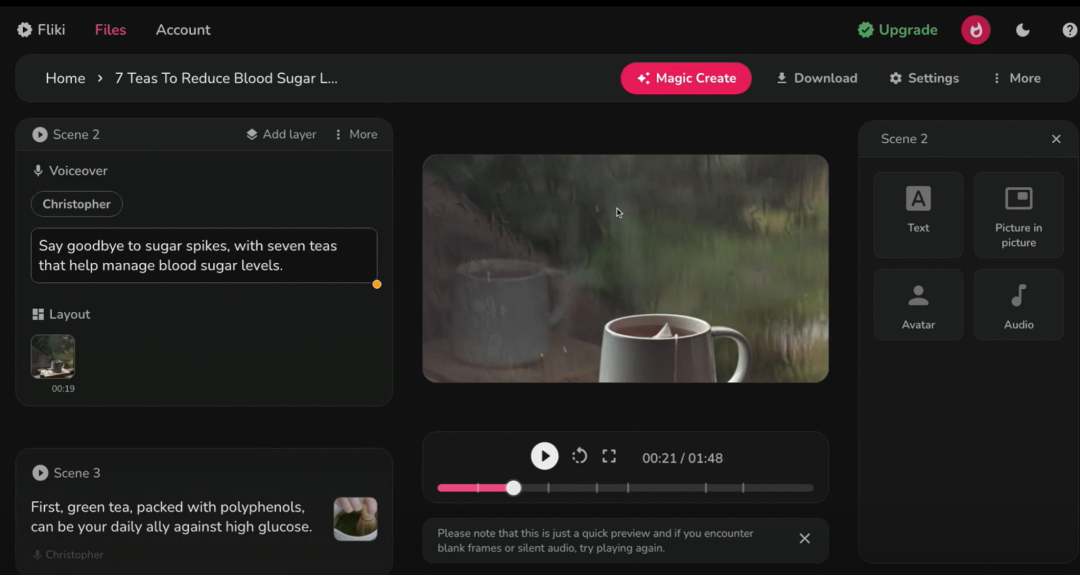Toggle dark mode moon icon
1080x575 pixels.
(1022, 30)
